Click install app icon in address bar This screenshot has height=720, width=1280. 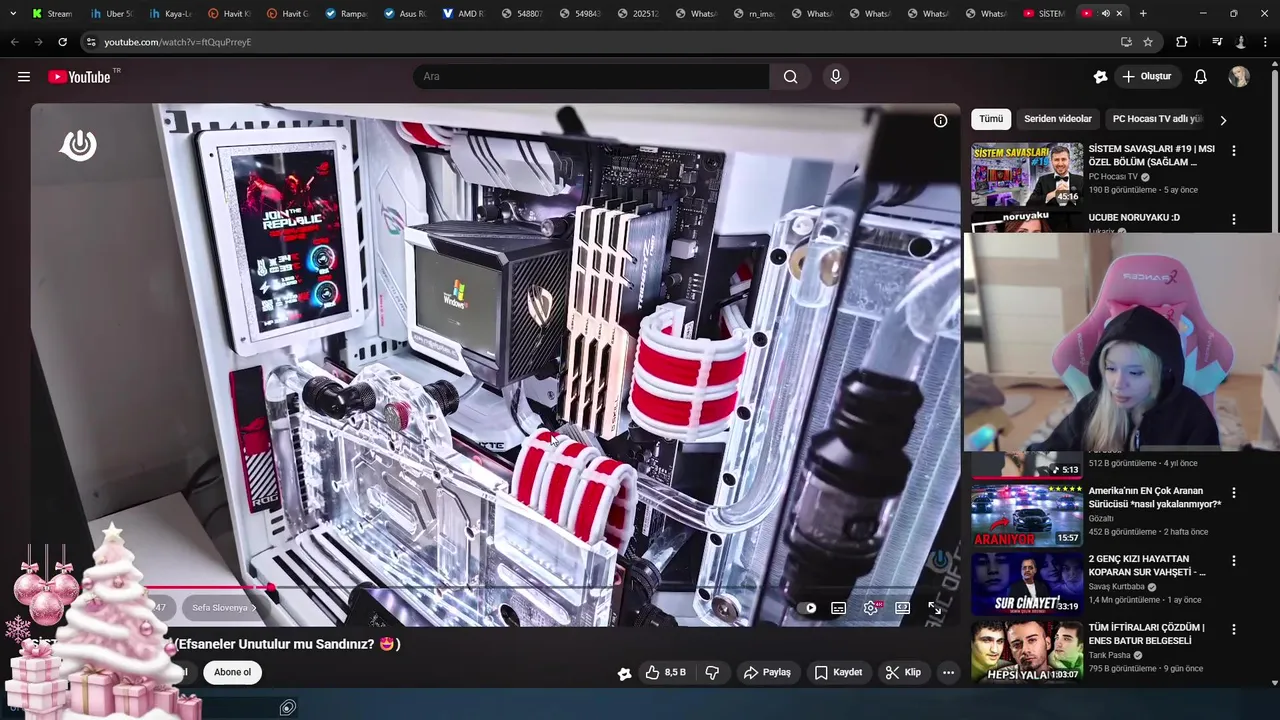point(1126,42)
